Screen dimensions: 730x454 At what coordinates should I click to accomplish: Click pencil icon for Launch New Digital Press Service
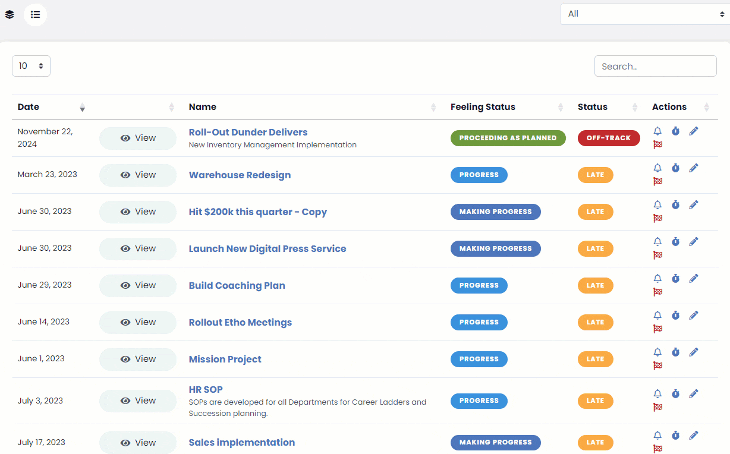coord(694,241)
